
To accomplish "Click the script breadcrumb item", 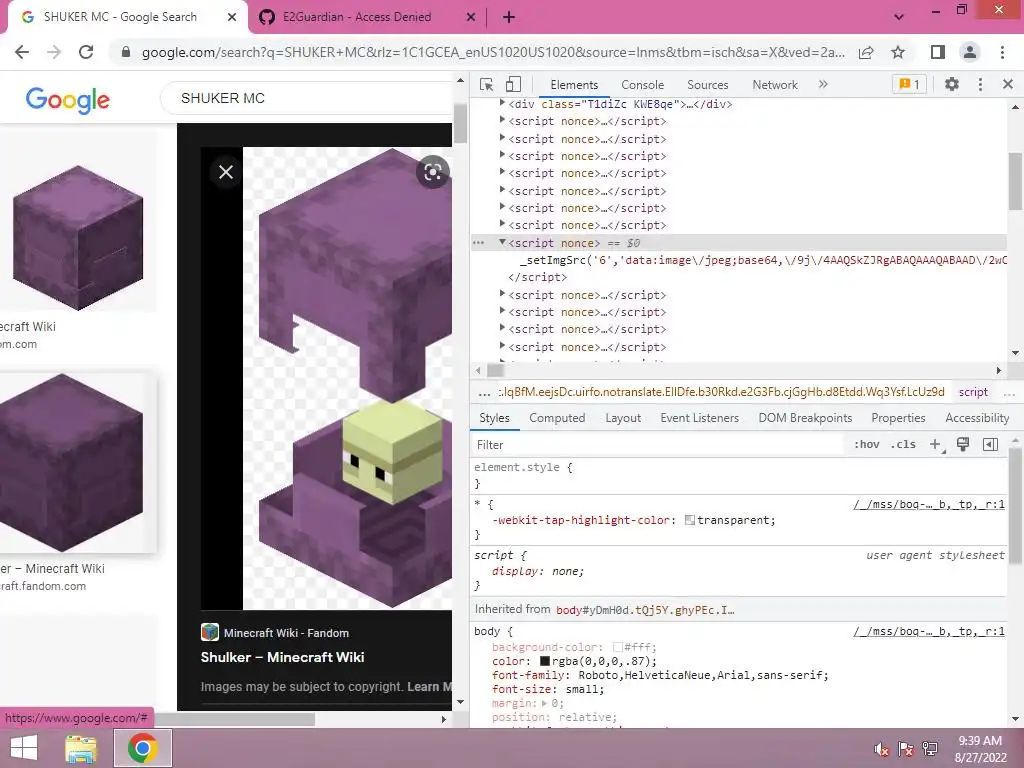I will [973, 392].
